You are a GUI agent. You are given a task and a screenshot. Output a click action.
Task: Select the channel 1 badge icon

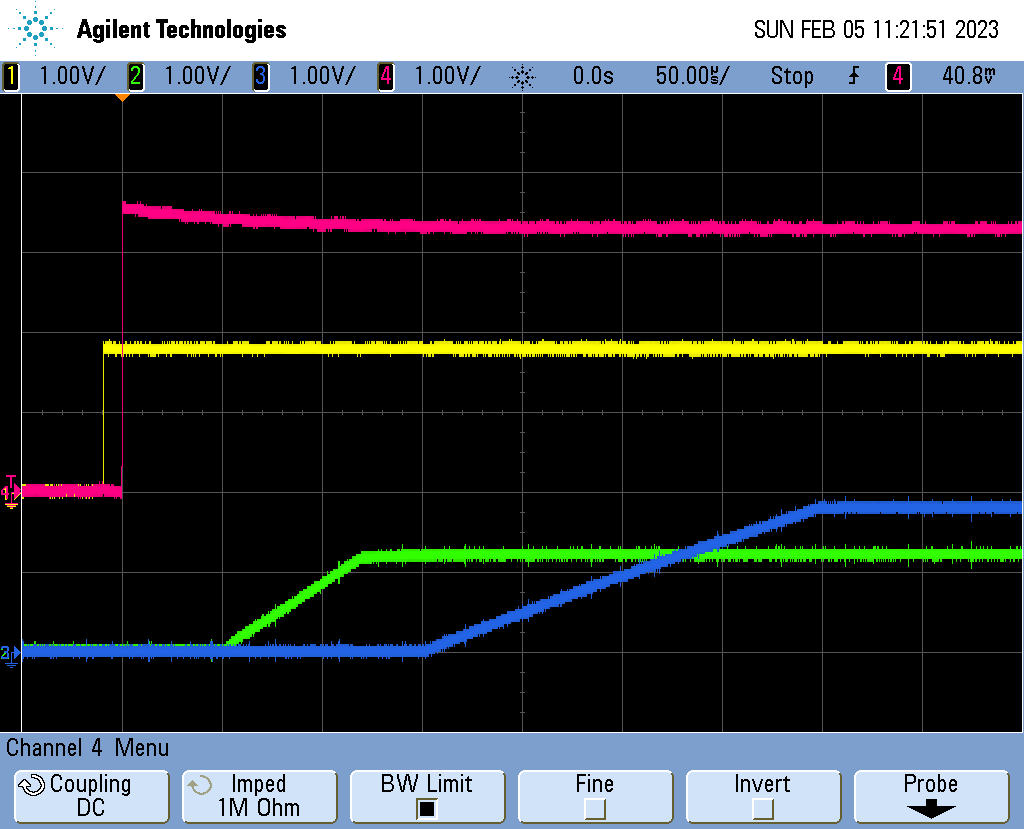[x=10, y=76]
